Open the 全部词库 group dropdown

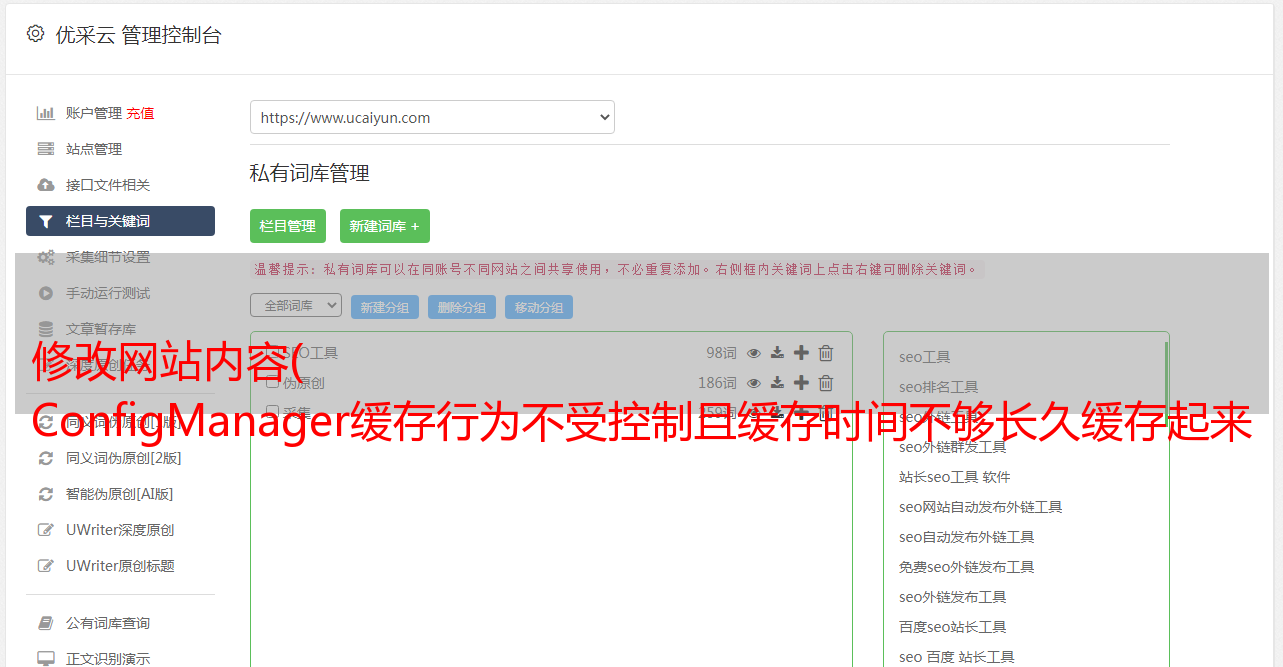[x=296, y=306]
